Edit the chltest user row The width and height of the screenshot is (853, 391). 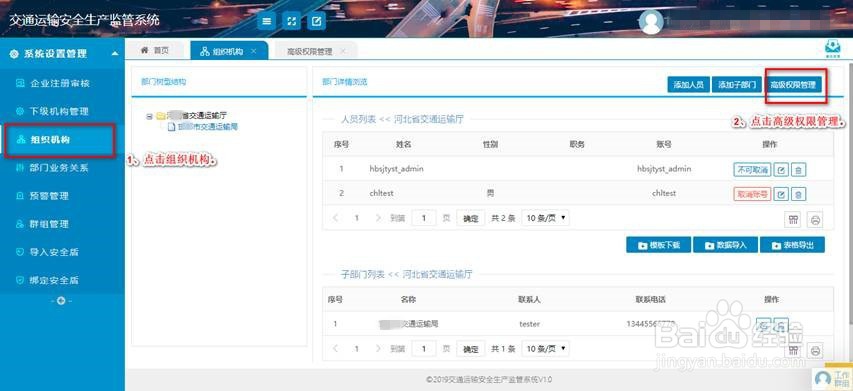(781, 194)
